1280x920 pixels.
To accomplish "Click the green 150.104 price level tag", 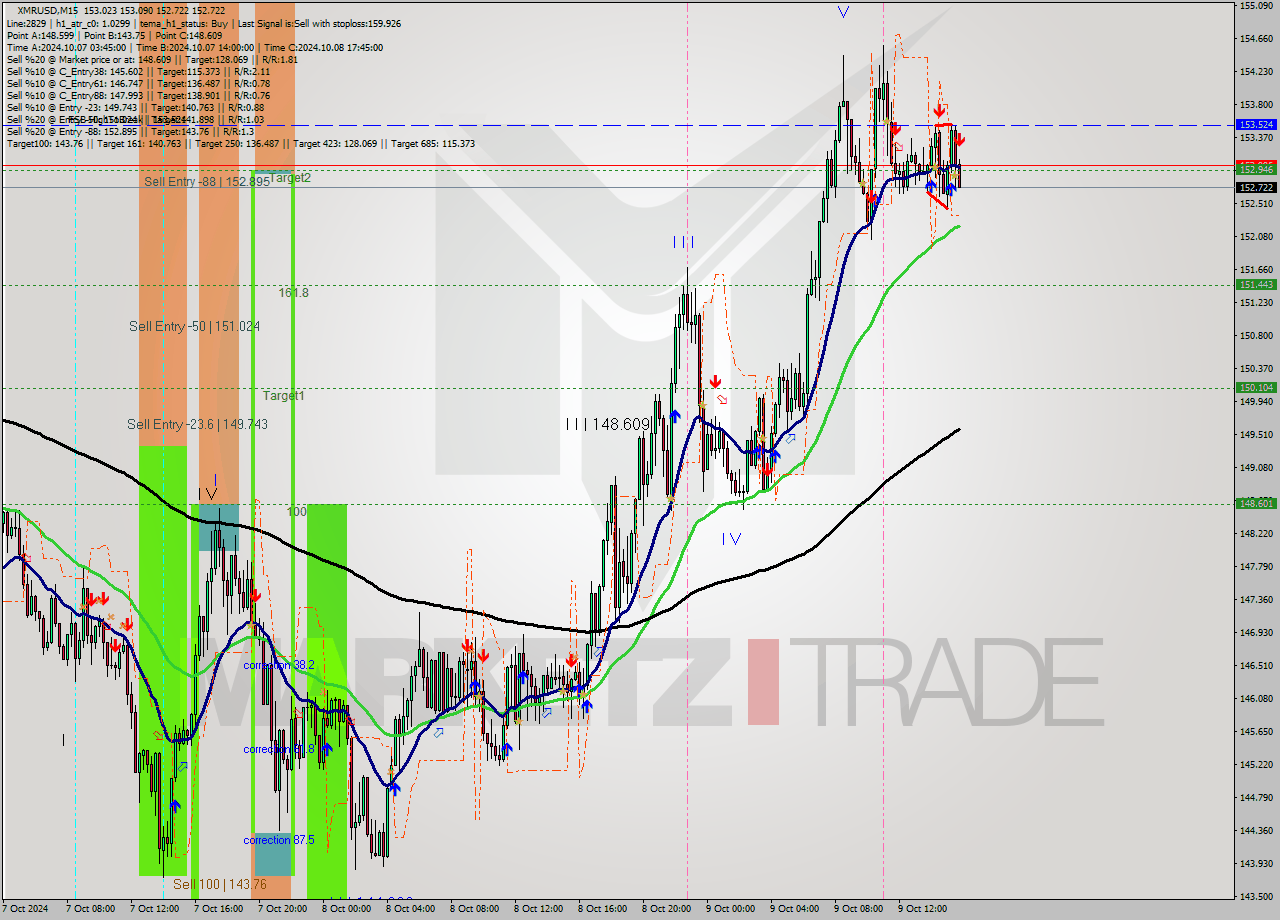I will [x=1256, y=388].
